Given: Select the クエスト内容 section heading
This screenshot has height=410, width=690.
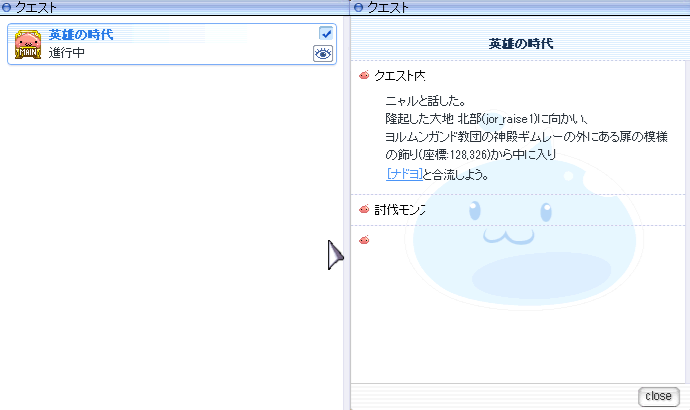Looking at the screenshot, I should tap(400, 75).
